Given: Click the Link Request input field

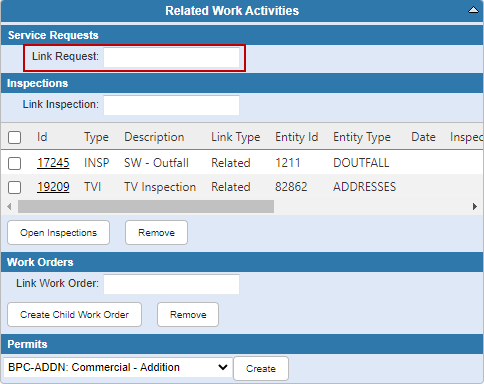Looking at the screenshot, I should point(171,57).
